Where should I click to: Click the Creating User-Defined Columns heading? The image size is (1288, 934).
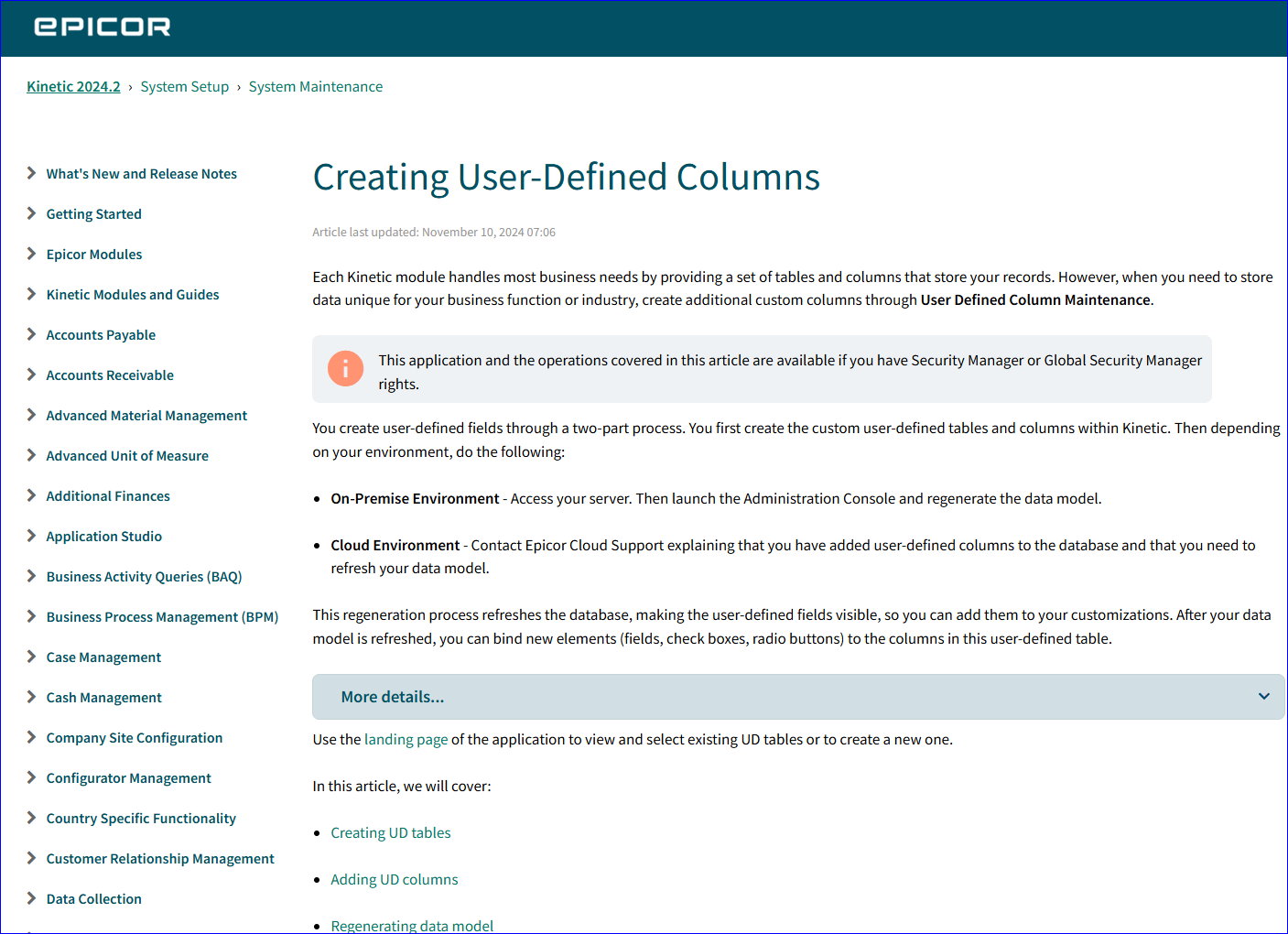[567, 178]
